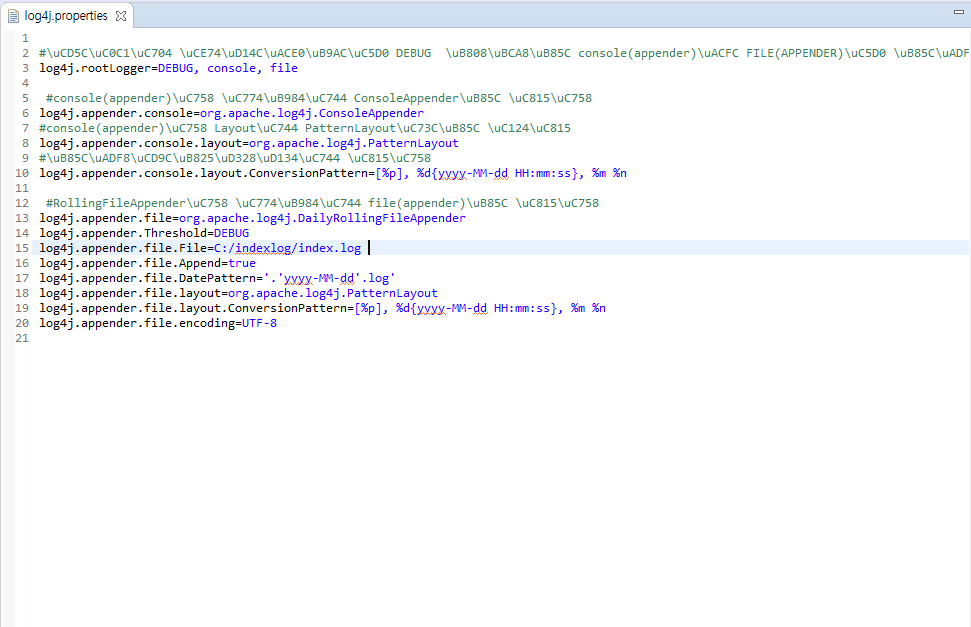
Task: Click the RollingFileAppender comment on line 12
Action: coord(323,203)
